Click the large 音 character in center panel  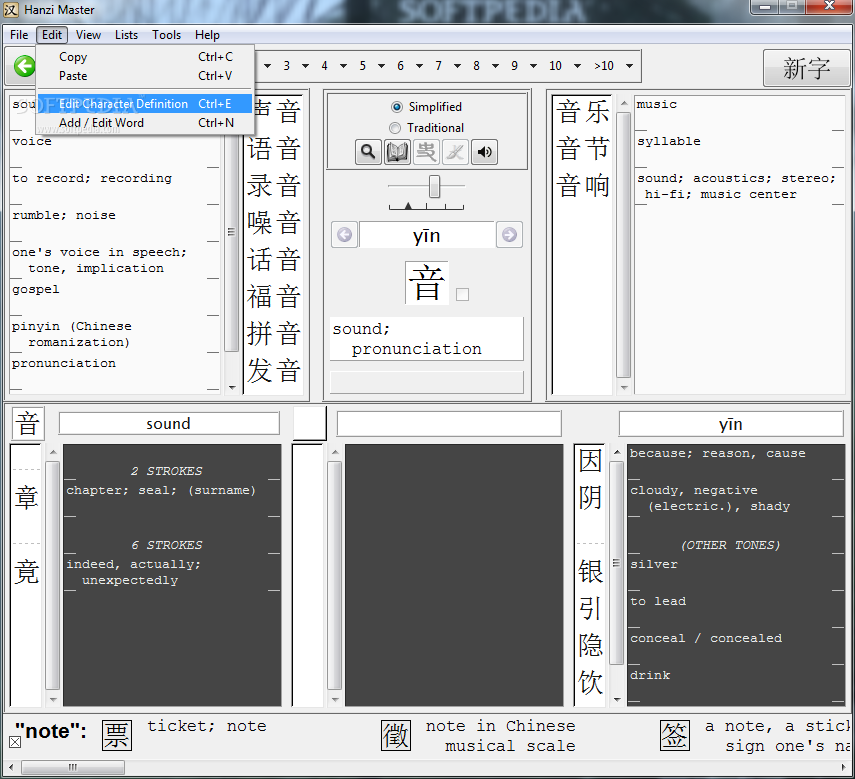tap(426, 282)
